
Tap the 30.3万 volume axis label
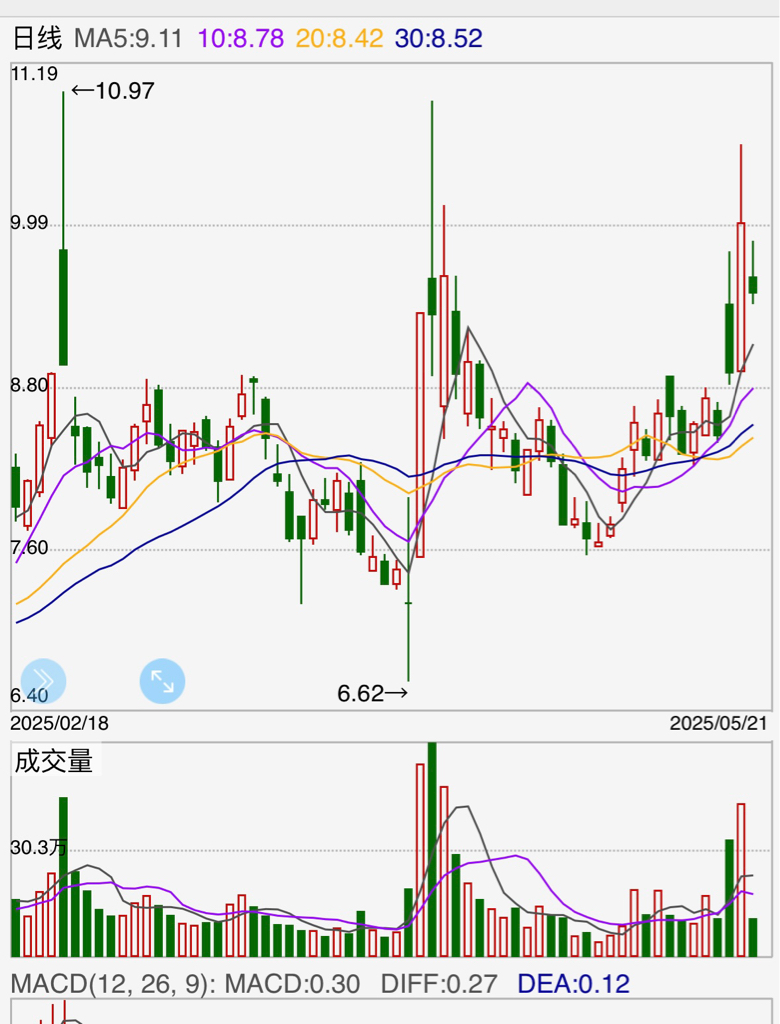click(x=39, y=847)
